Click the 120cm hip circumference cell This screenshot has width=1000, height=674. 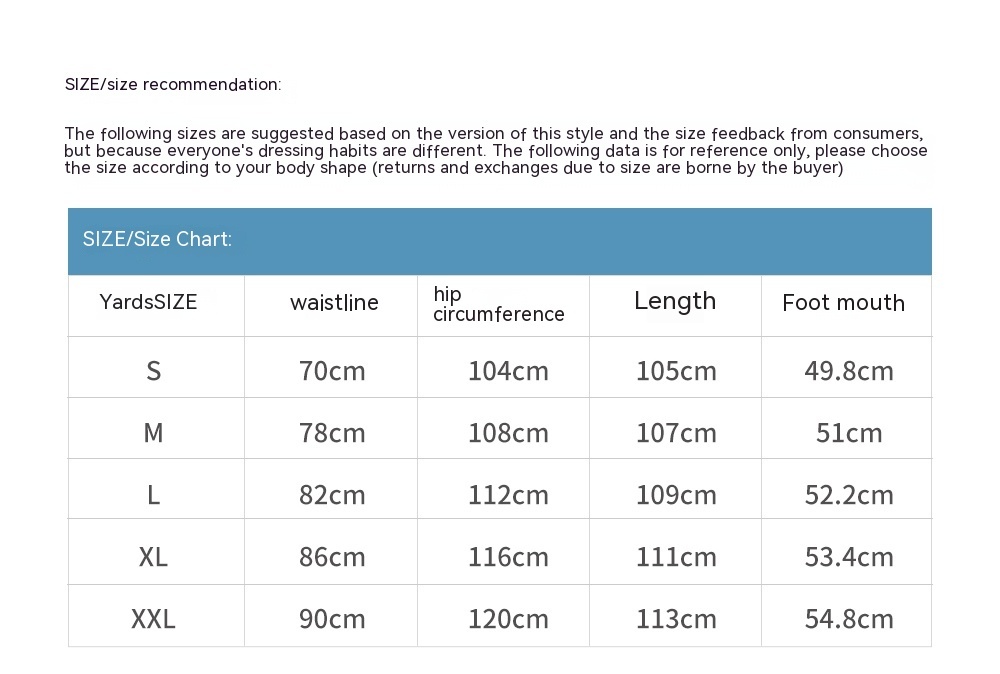(x=508, y=619)
